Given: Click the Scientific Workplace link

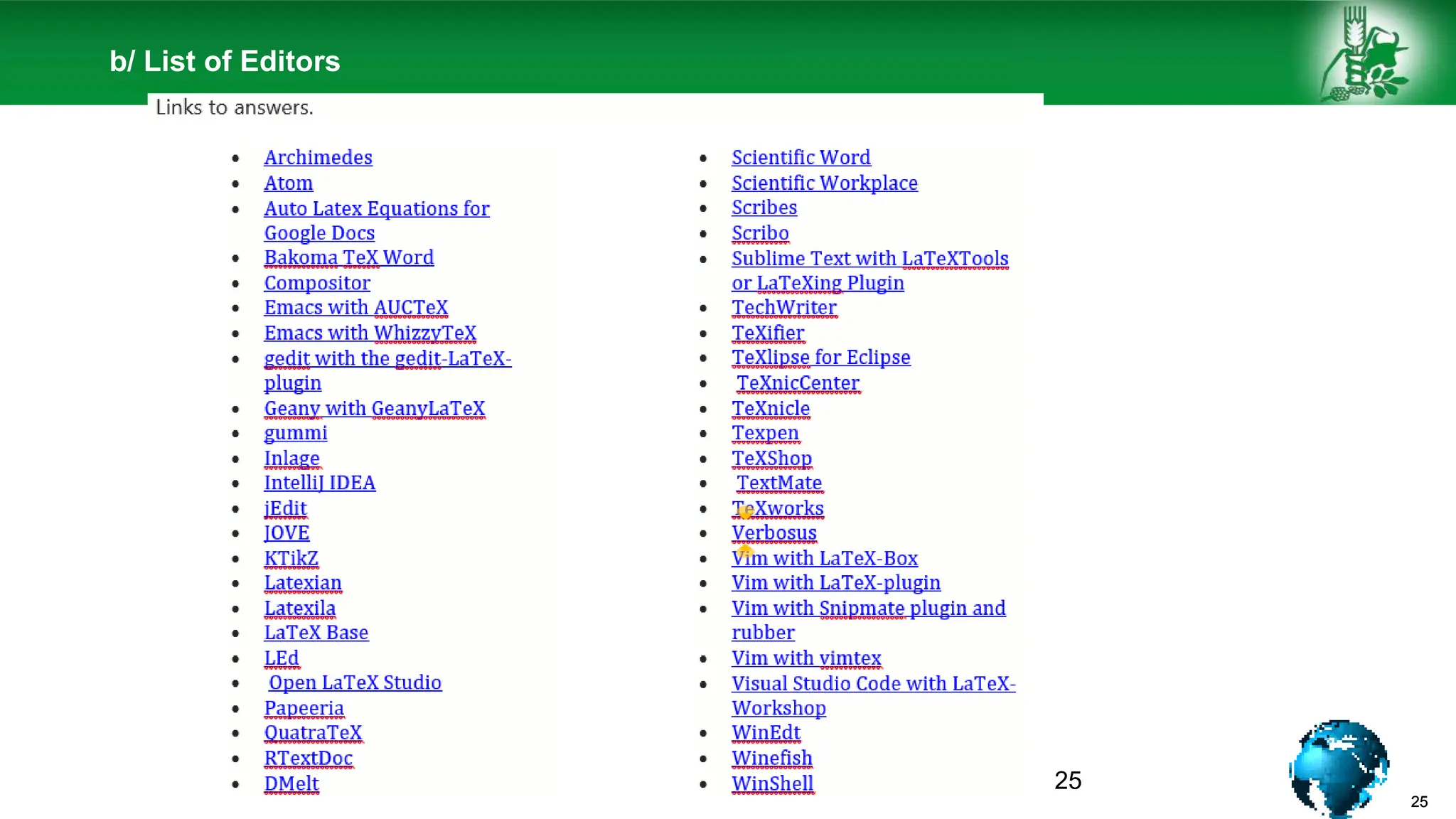Looking at the screenshot, I should pyautogui.click(x=824, y=183).
